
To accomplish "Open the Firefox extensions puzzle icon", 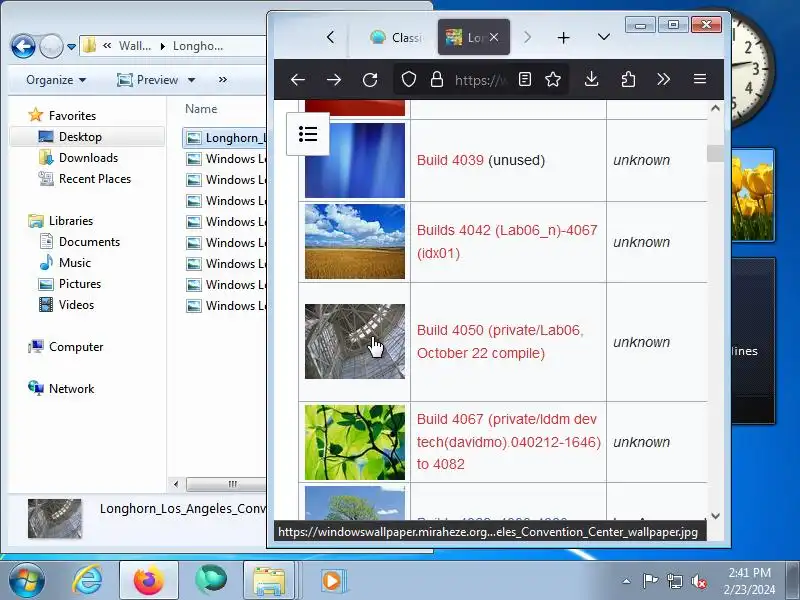I will [628, 79].
